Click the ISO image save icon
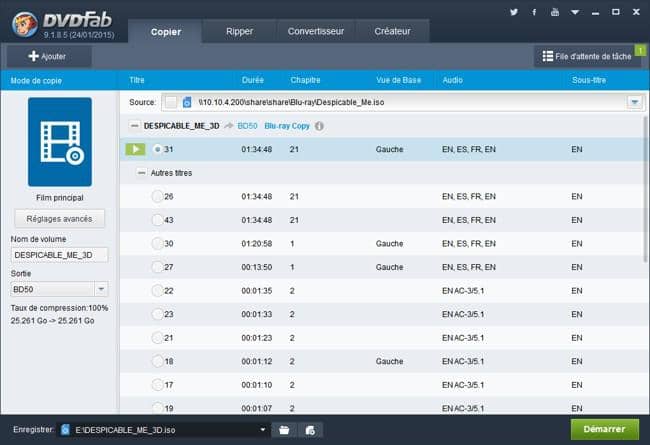This screenshot has height=445, width=650. [310, 430]
